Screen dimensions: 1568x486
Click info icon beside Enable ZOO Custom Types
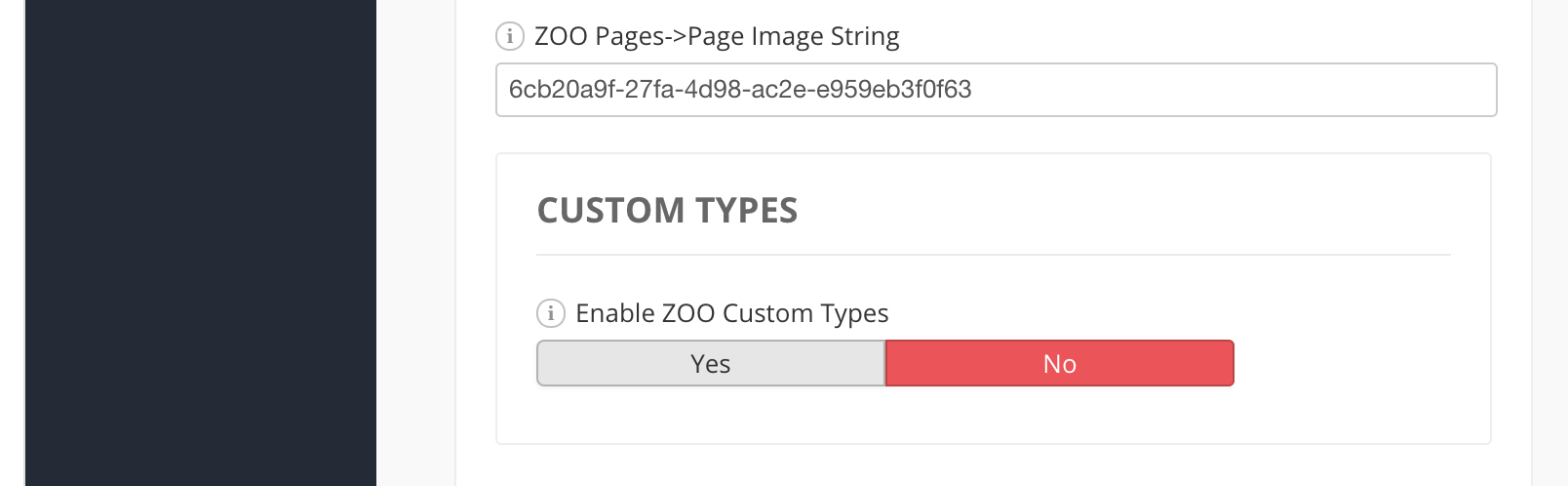tap(550, 313)
